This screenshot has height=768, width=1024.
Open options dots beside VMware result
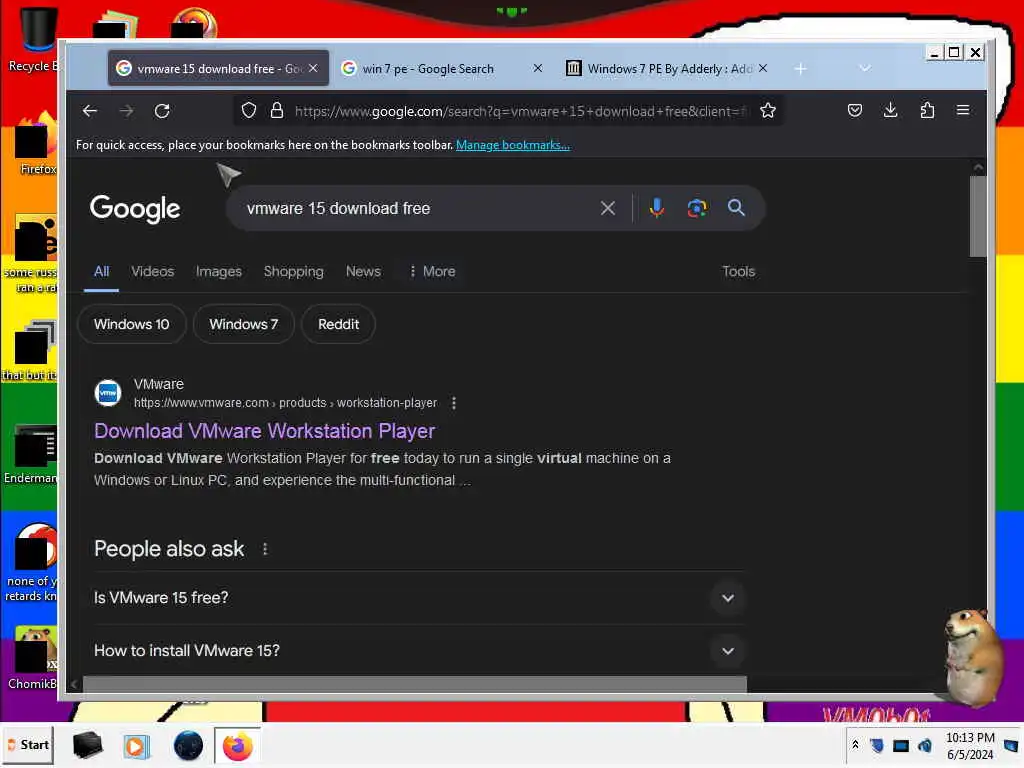454,403
